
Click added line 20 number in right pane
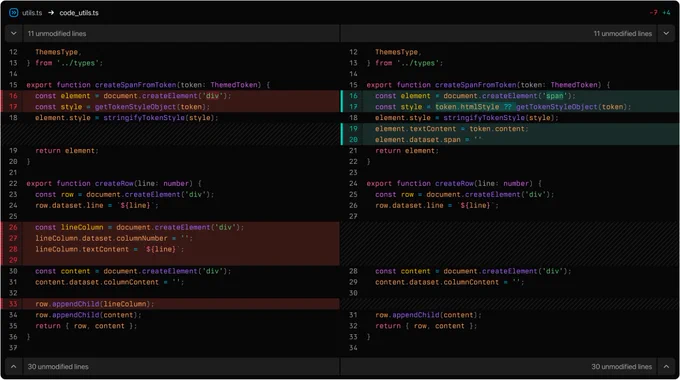click(353, 140)
